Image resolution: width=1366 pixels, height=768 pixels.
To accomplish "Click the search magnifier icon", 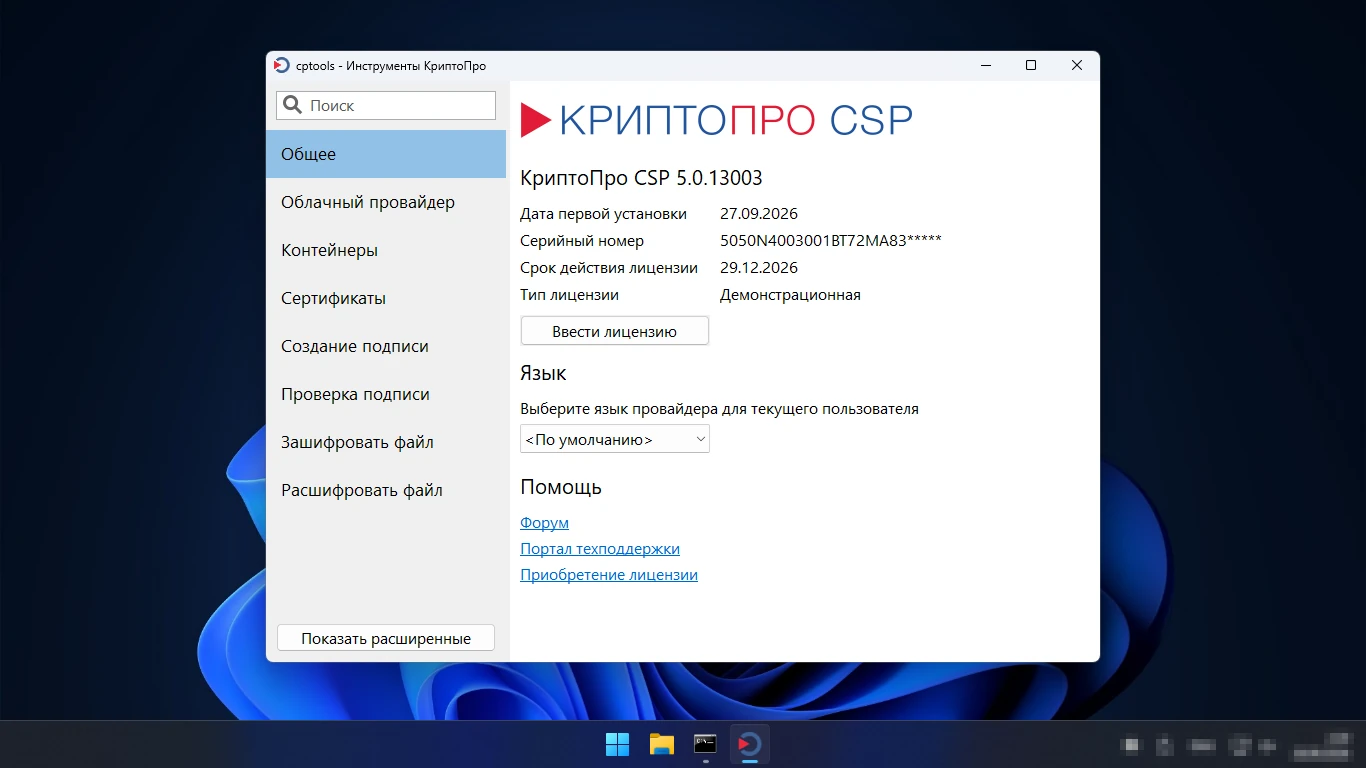I will [x=293, y=105].
